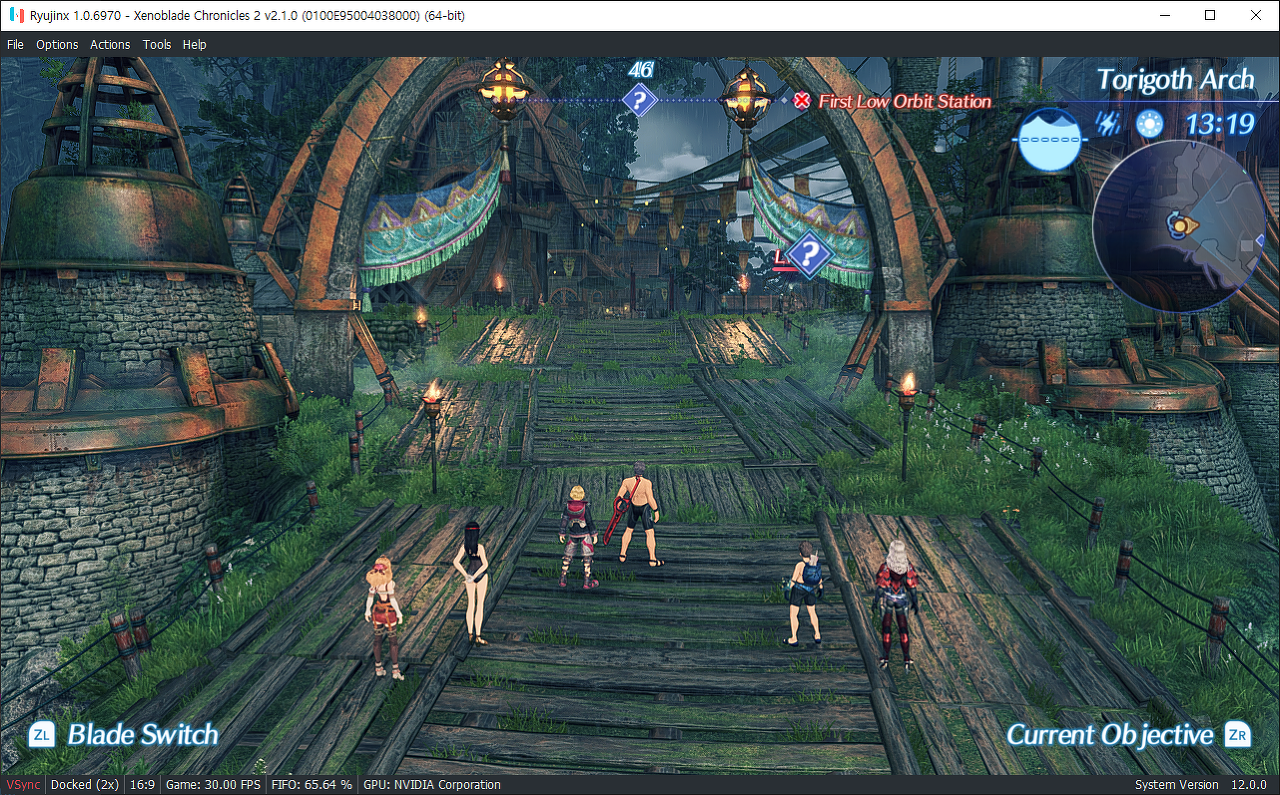This screenshot has height=795, width=1280.
Task: Click the in-game clock 13:19
Action: 1220,124
